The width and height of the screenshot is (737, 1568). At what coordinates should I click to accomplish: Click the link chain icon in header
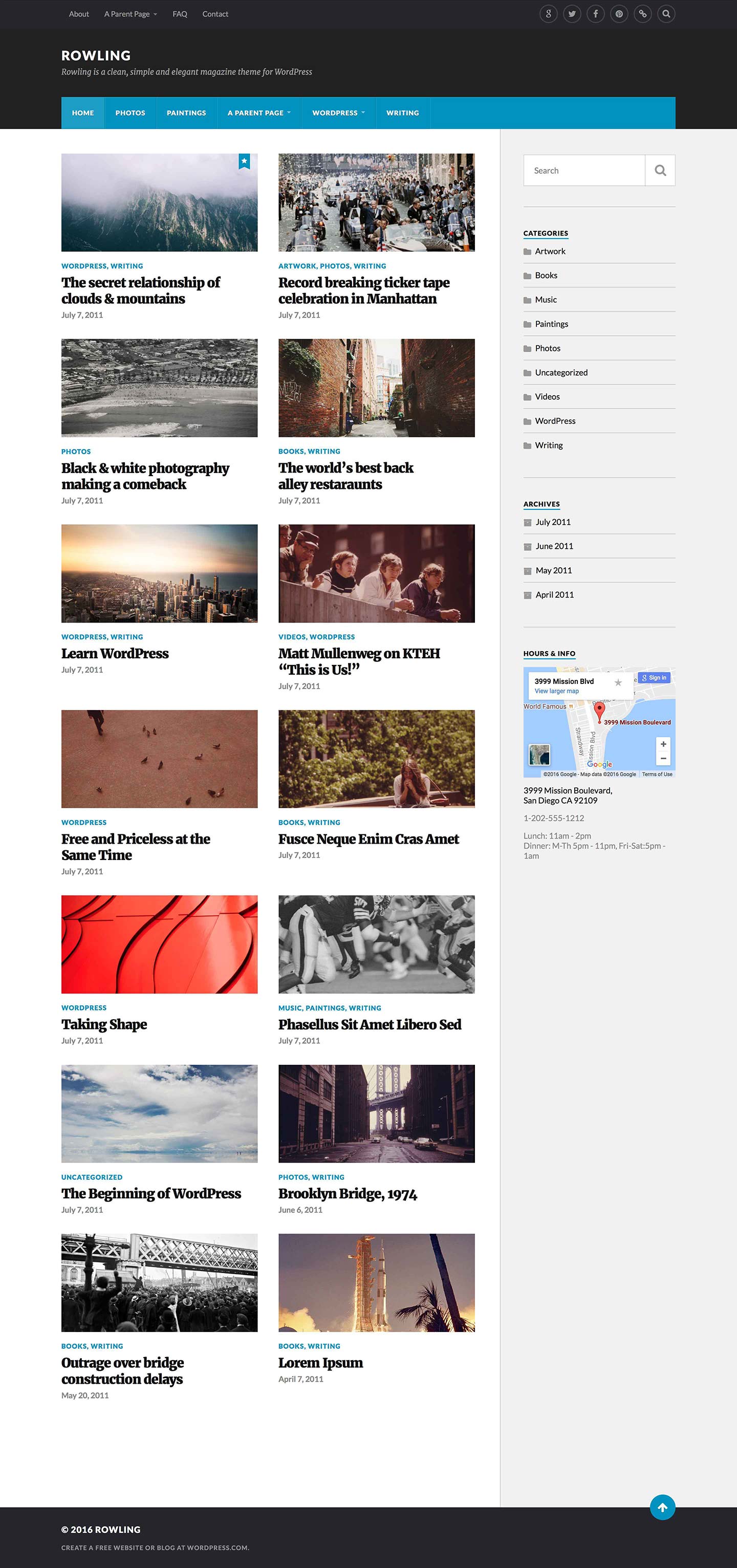pyautogui.click(x=643, y=13)
